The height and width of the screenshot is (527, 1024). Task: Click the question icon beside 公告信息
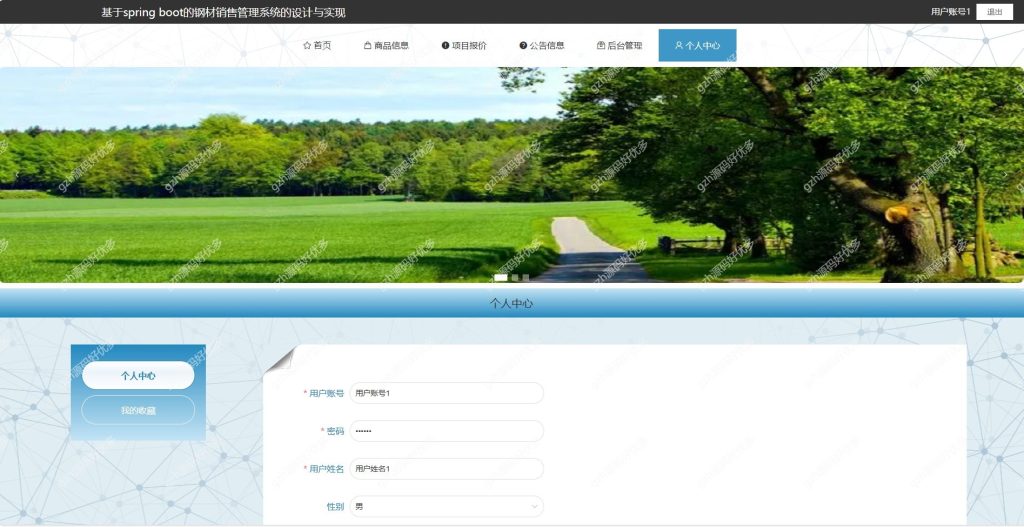click(x=523, y=46)
